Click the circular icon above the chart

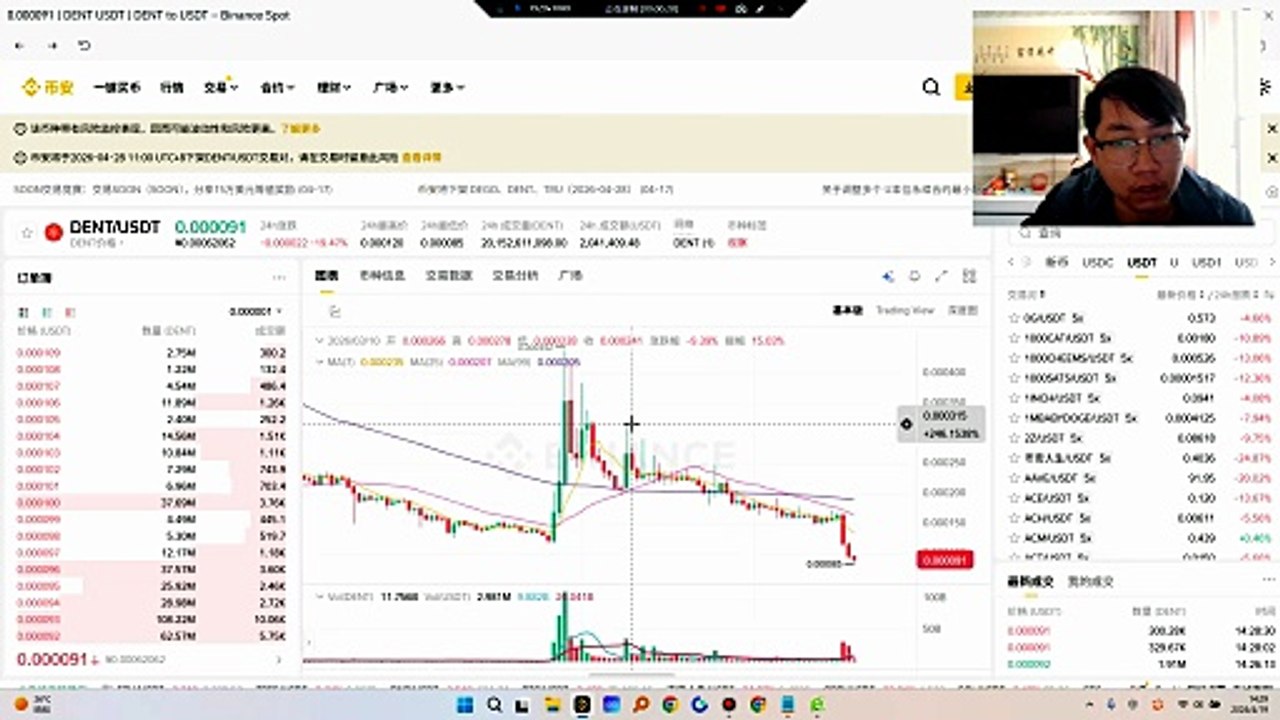pos(914,276)
